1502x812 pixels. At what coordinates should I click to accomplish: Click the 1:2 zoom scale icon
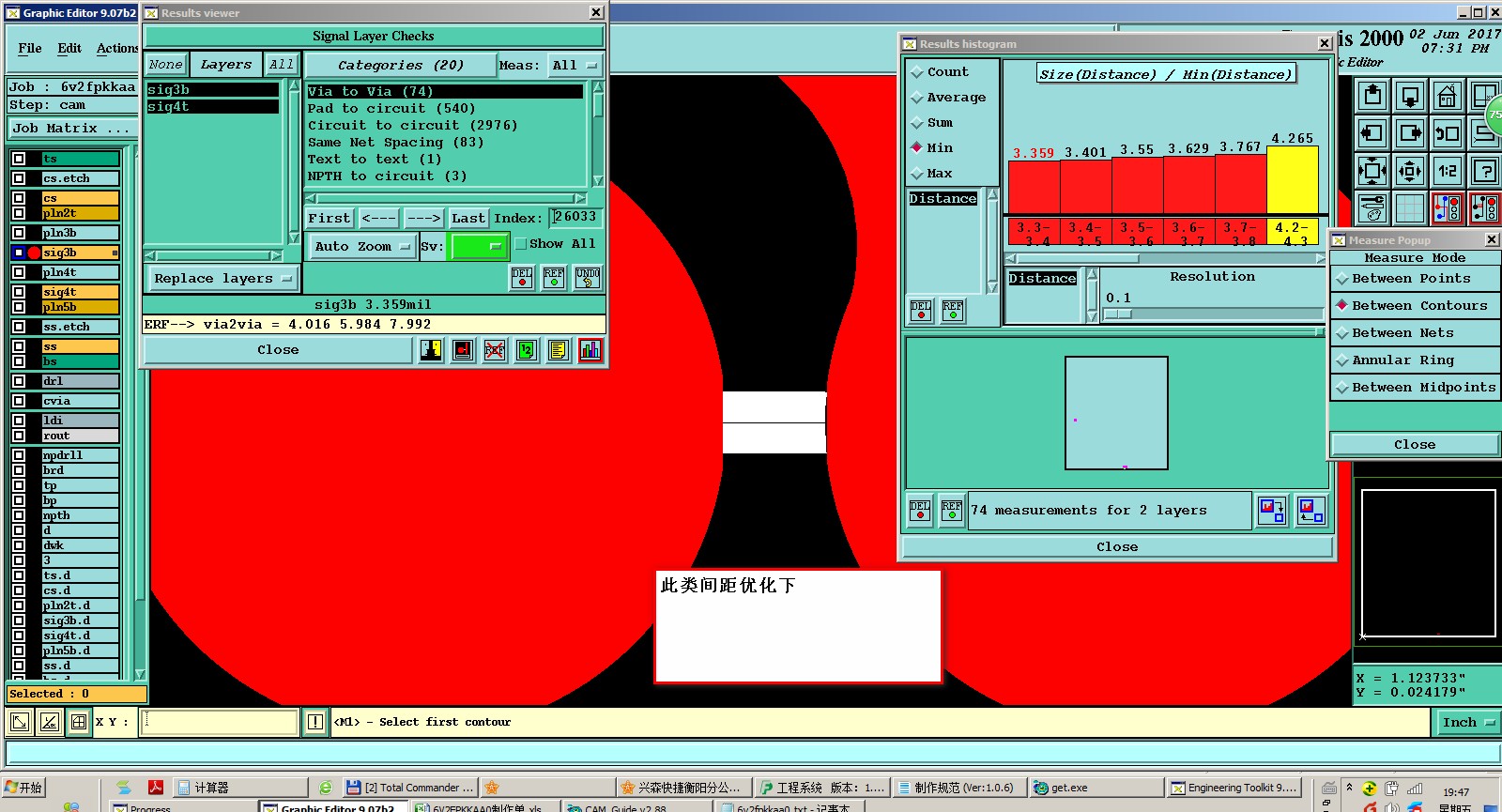point(1447,171)
